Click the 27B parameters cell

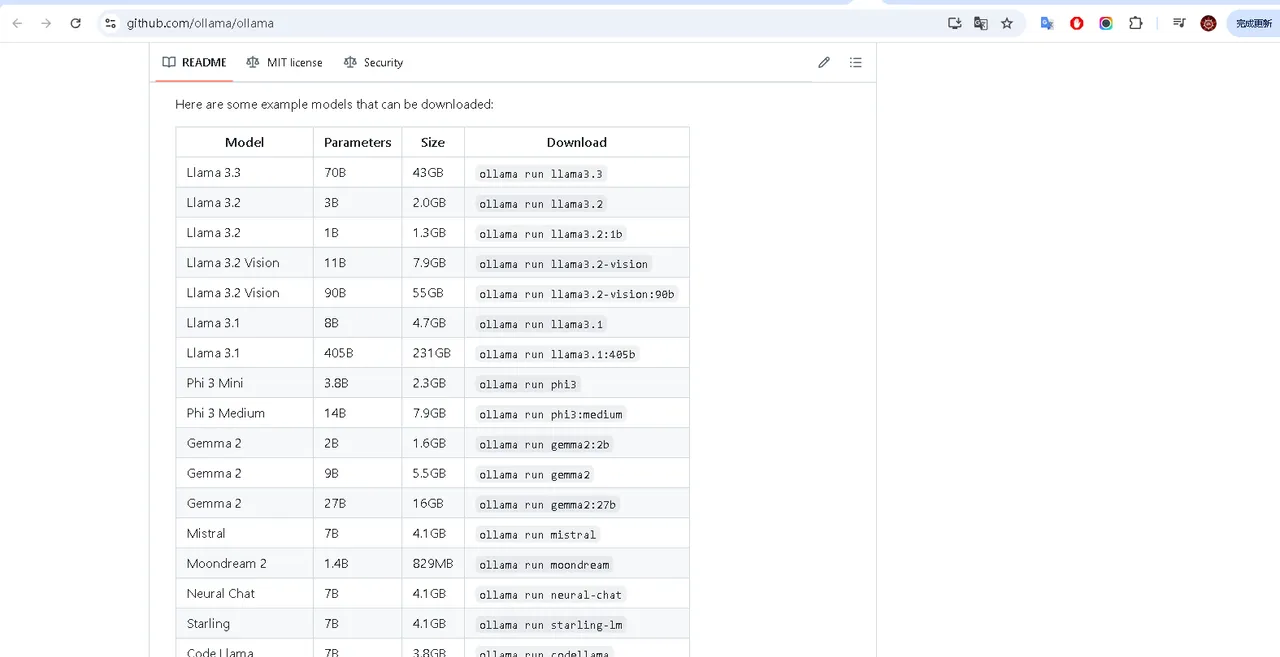(x=358, y=503)
